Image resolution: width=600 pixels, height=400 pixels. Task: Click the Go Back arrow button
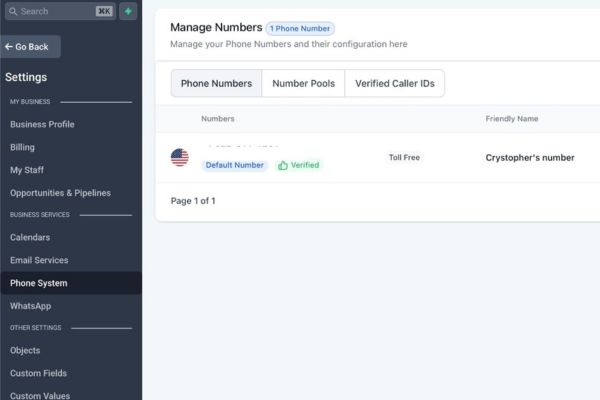click(x=30, y=47)
